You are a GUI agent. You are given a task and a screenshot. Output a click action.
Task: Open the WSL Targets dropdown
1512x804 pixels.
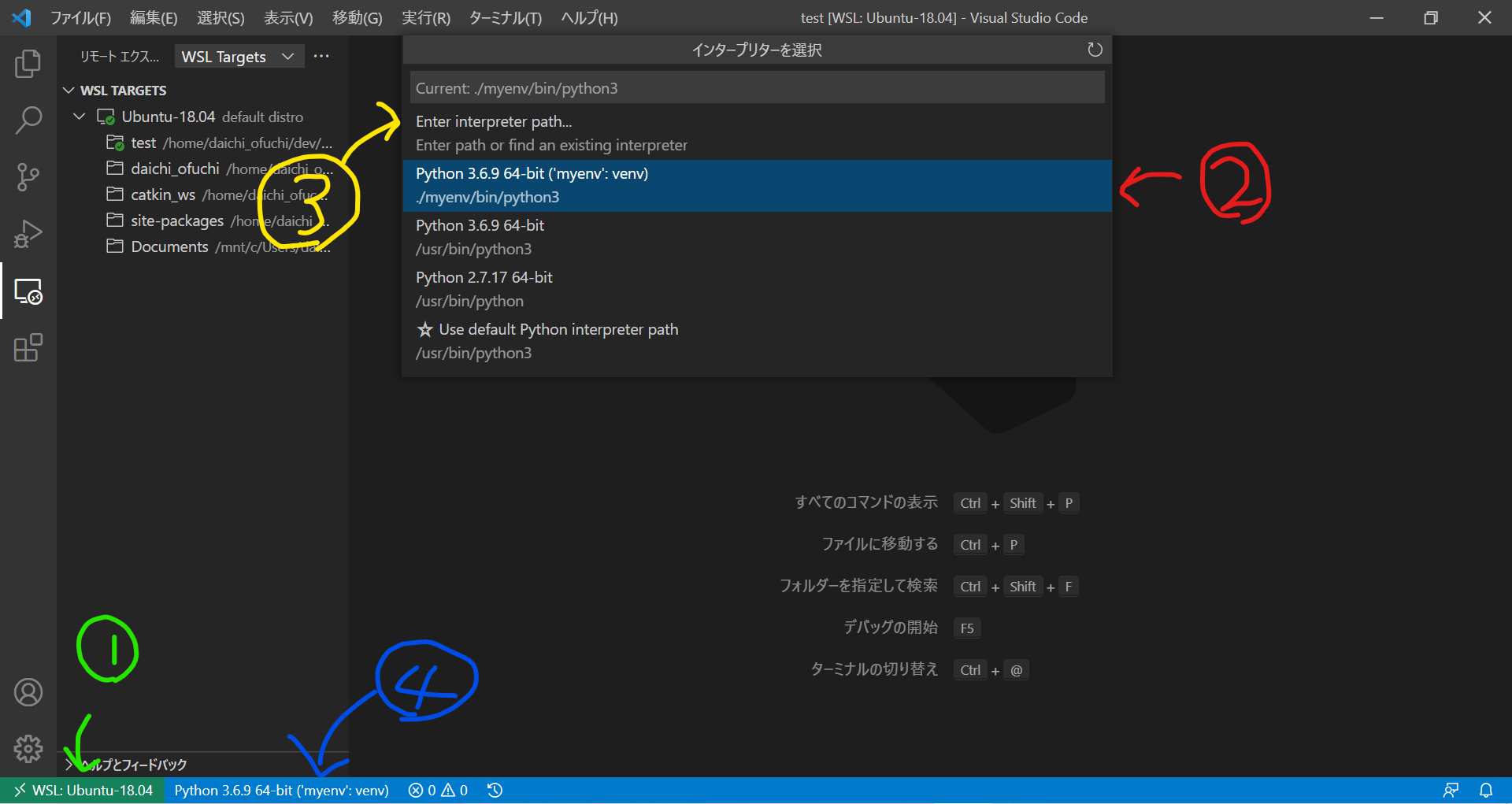pyautogui.click(x=239, y=57)
